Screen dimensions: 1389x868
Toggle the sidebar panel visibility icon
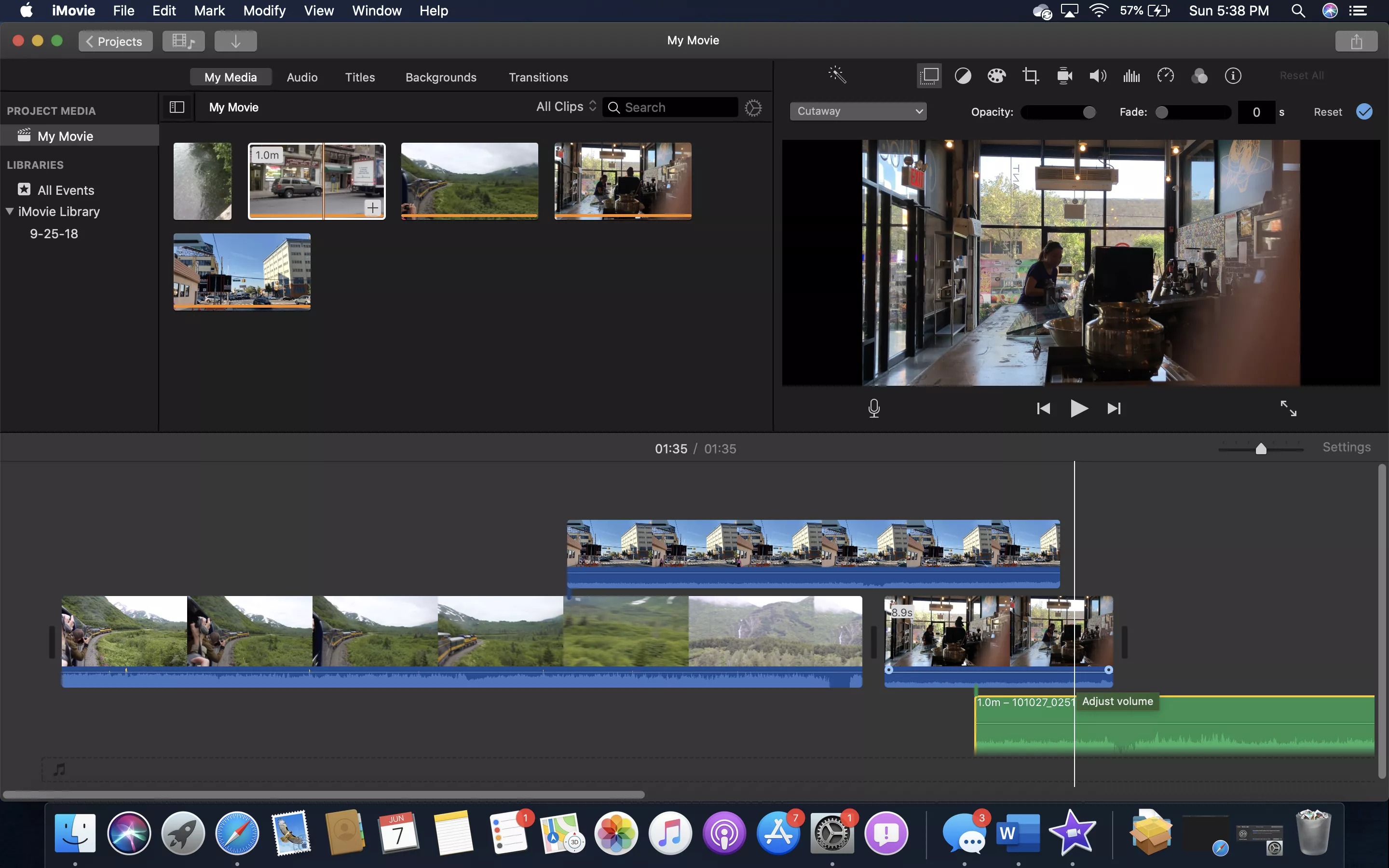pos(177,107)
